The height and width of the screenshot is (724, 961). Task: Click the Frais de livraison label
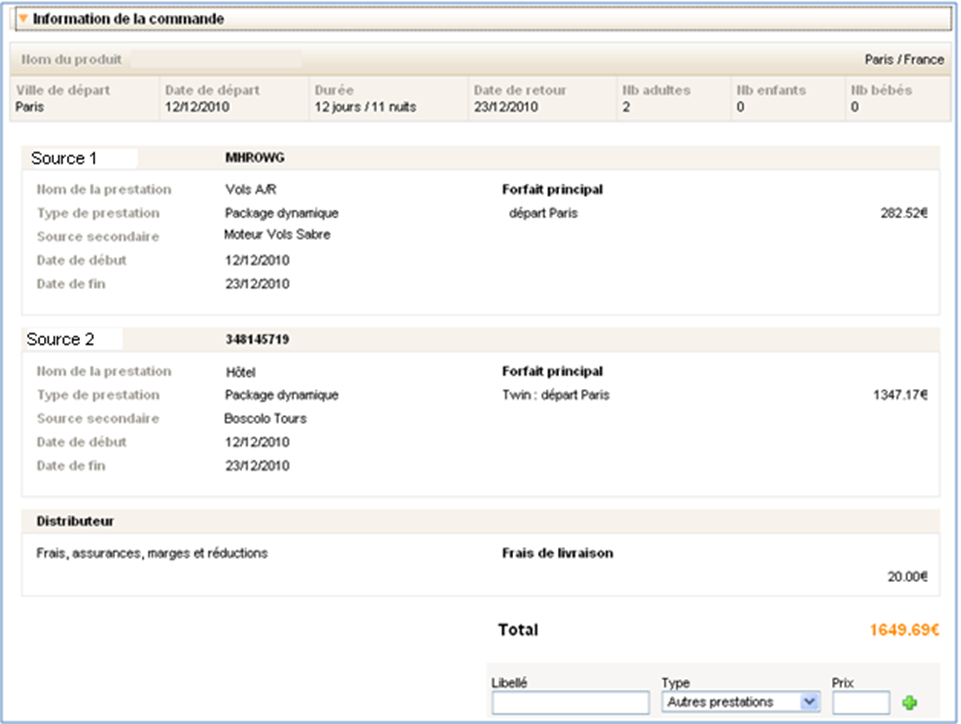coord(557,553)
